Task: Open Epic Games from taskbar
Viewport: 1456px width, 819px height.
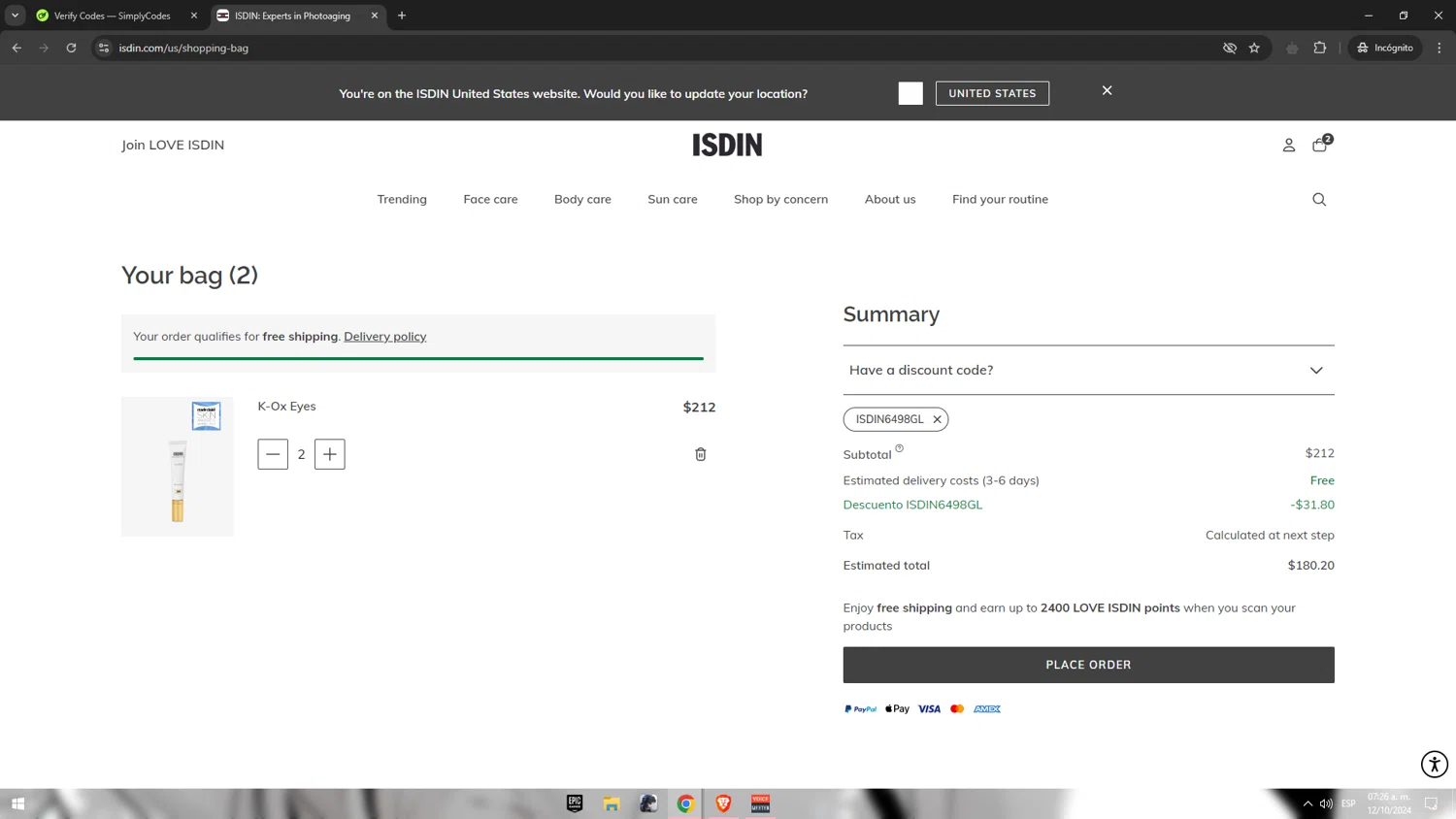Action: (x=575, y=803)
